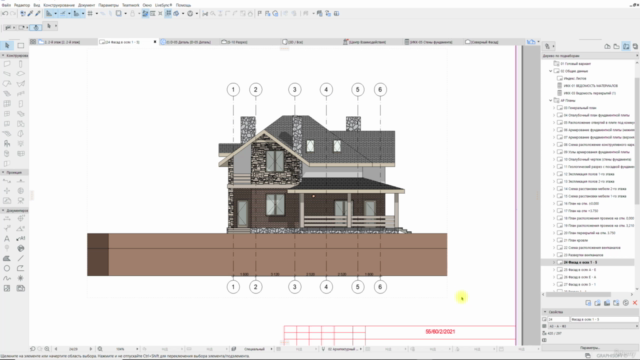
Task: Click the Redo arrow in the toolbar
Action: [13, 13]
